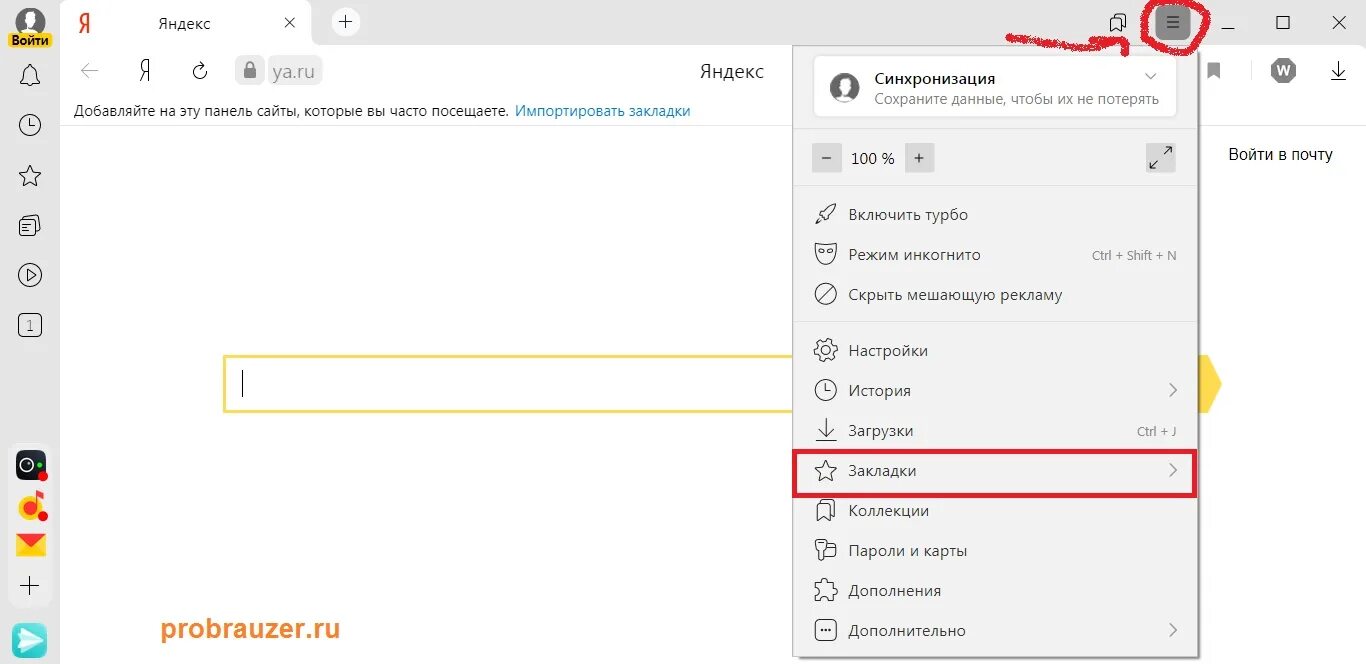Open a new tab with plus button

pyautogui.click(x=345, y=22)
